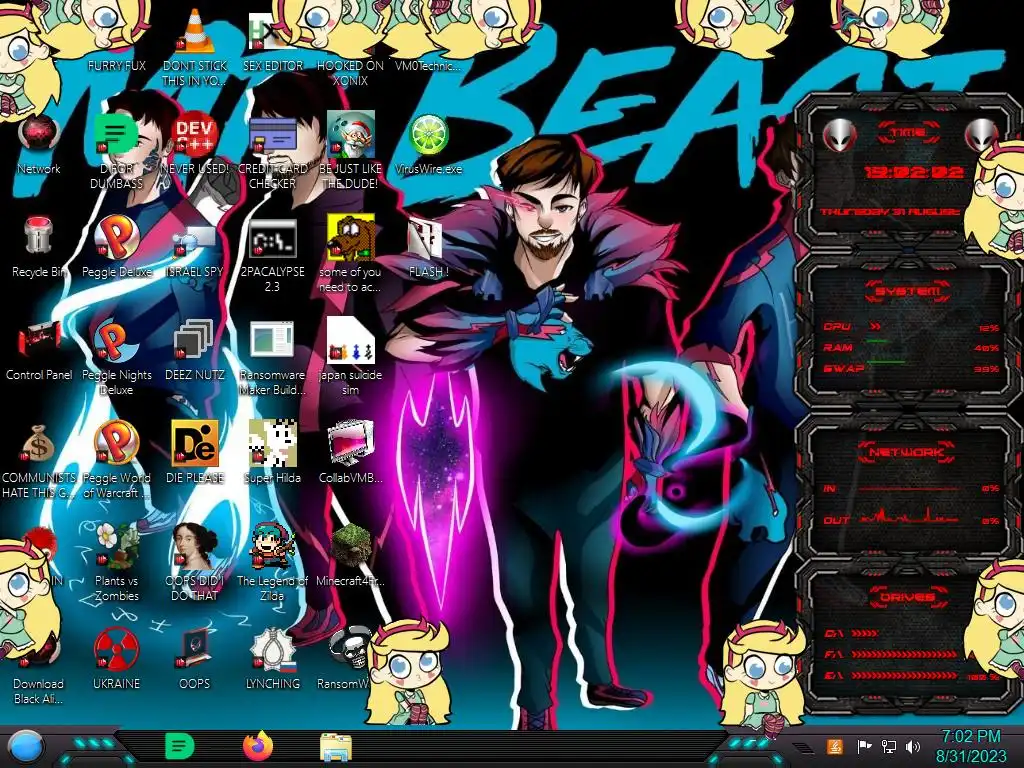Open Ransomware Maker Build... icon
This screenshot has height=768, width=1024.
272,358
